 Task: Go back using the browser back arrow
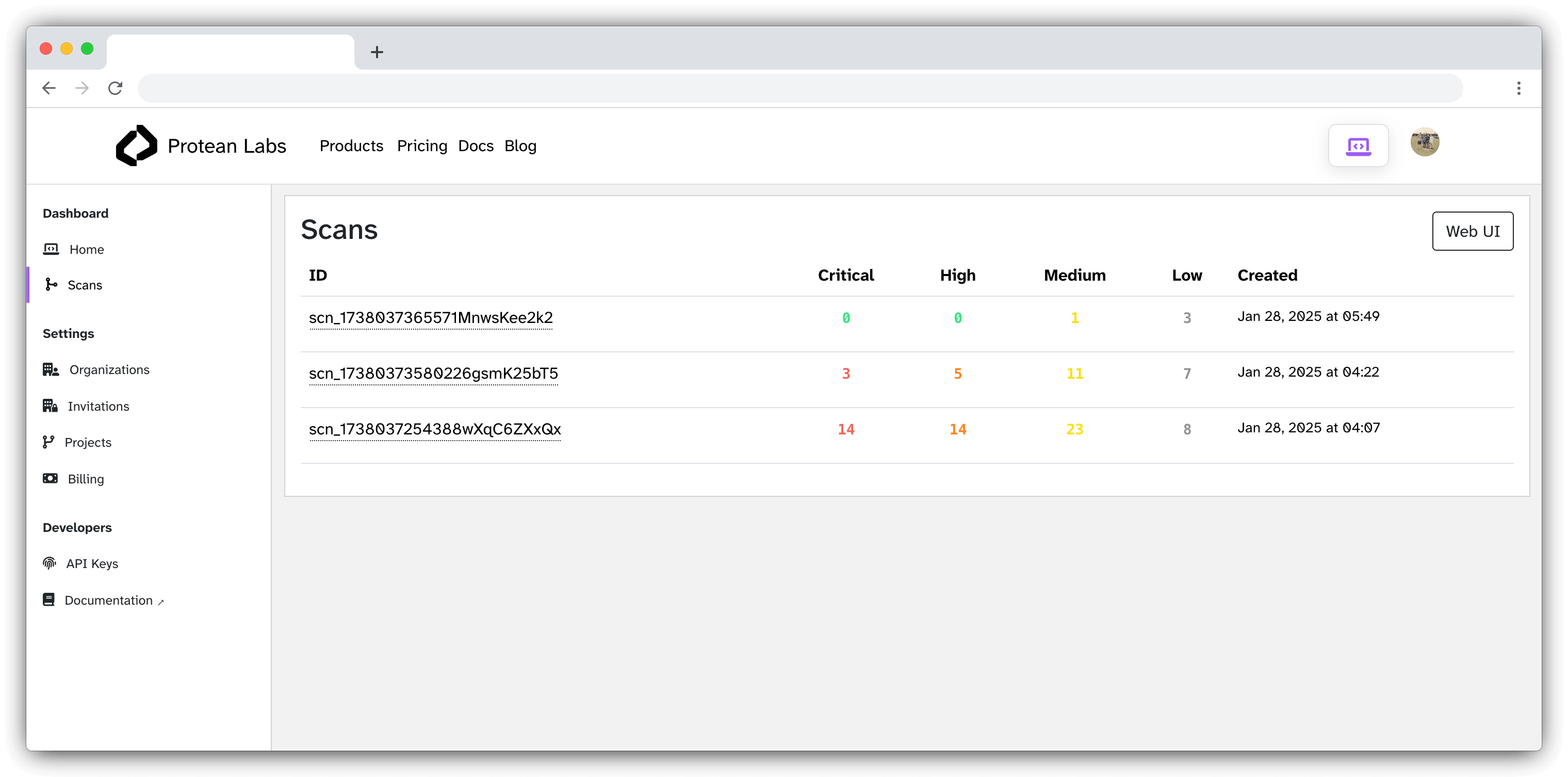(x=50, y=88)
